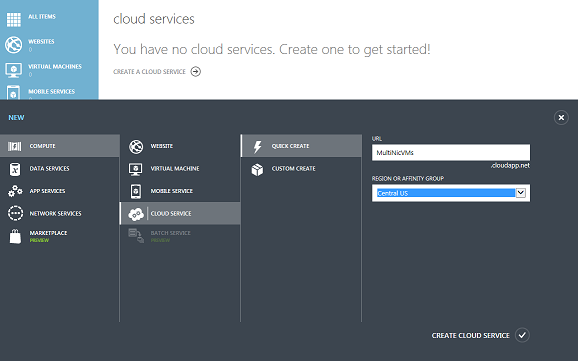Click the Websites globe icon in sidebar

click(x=14, y=45)
